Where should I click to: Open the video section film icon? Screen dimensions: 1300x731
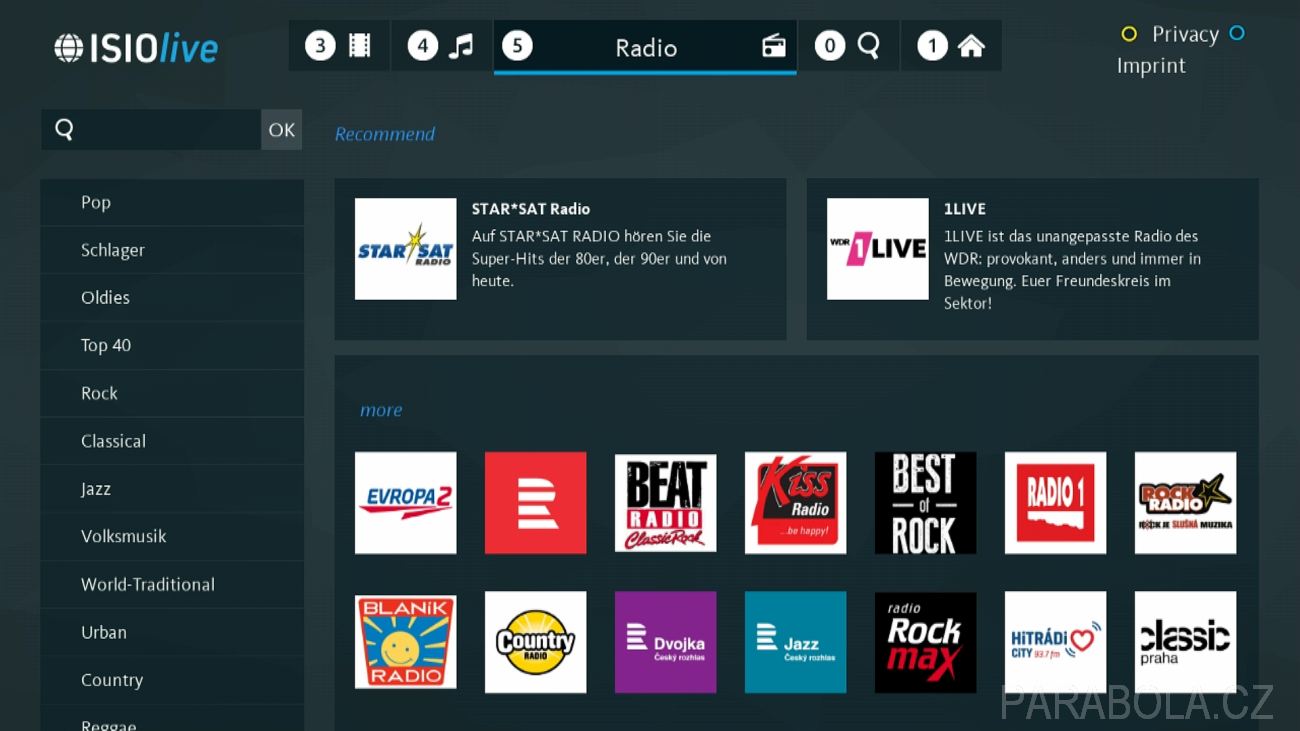[360, 45]
